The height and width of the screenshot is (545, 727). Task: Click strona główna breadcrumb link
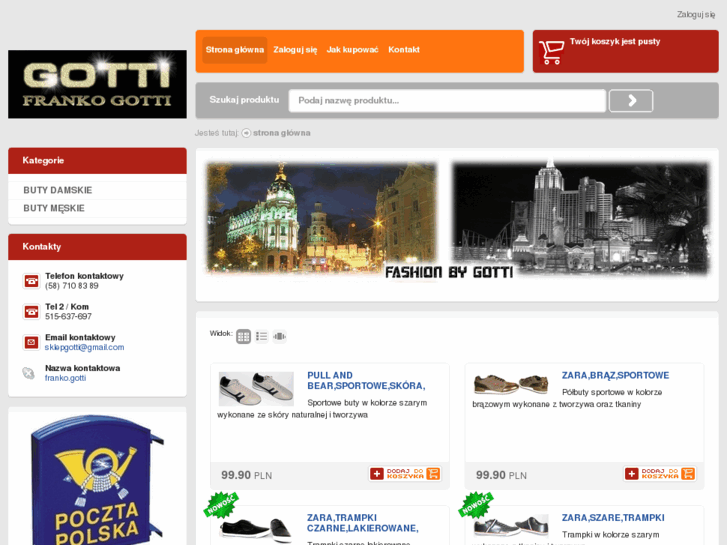coord(281,133)
